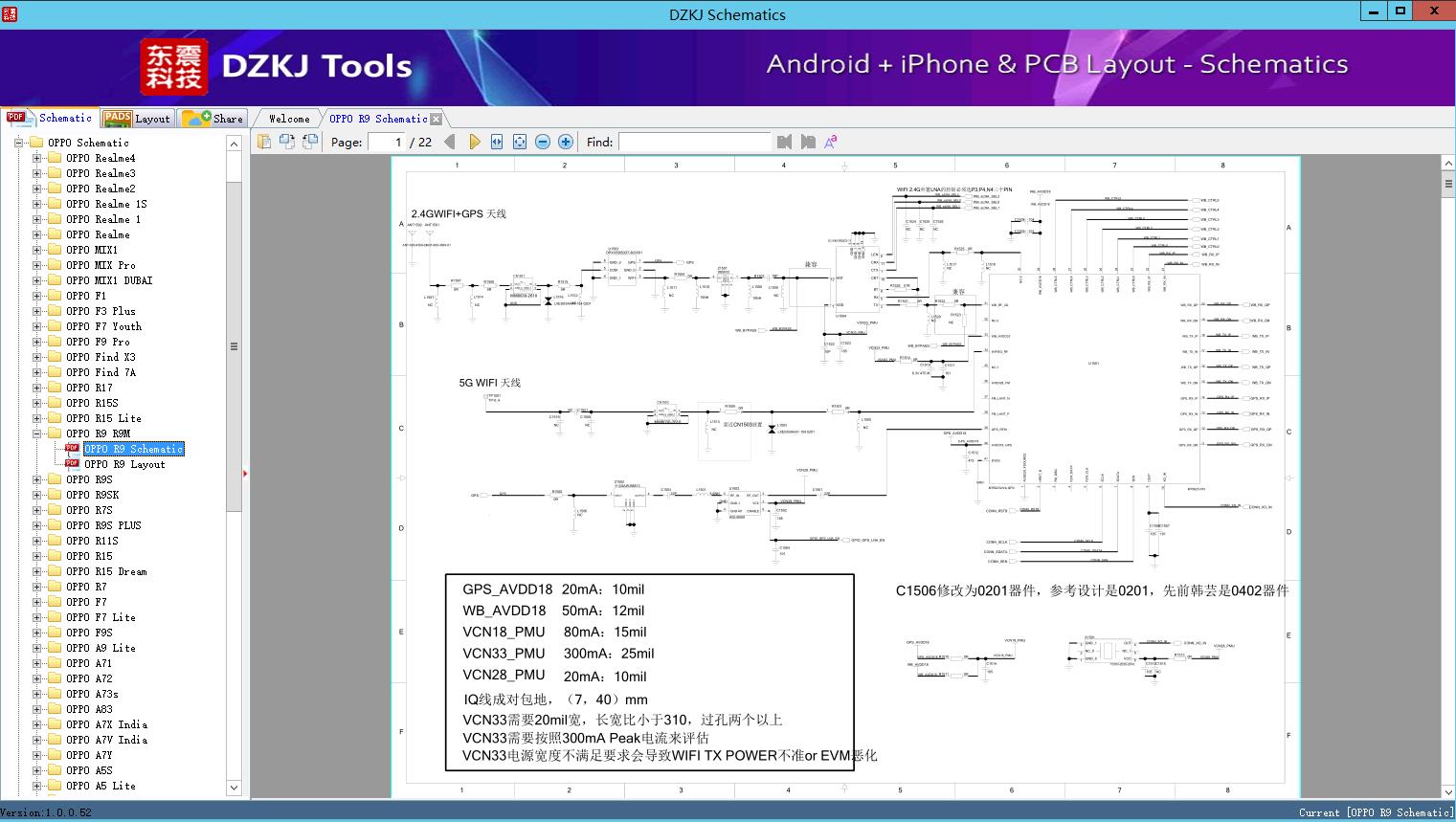Select the OPPO F9 Pro tree item
Screen dimensions: 1456x822
coord(98,342)
